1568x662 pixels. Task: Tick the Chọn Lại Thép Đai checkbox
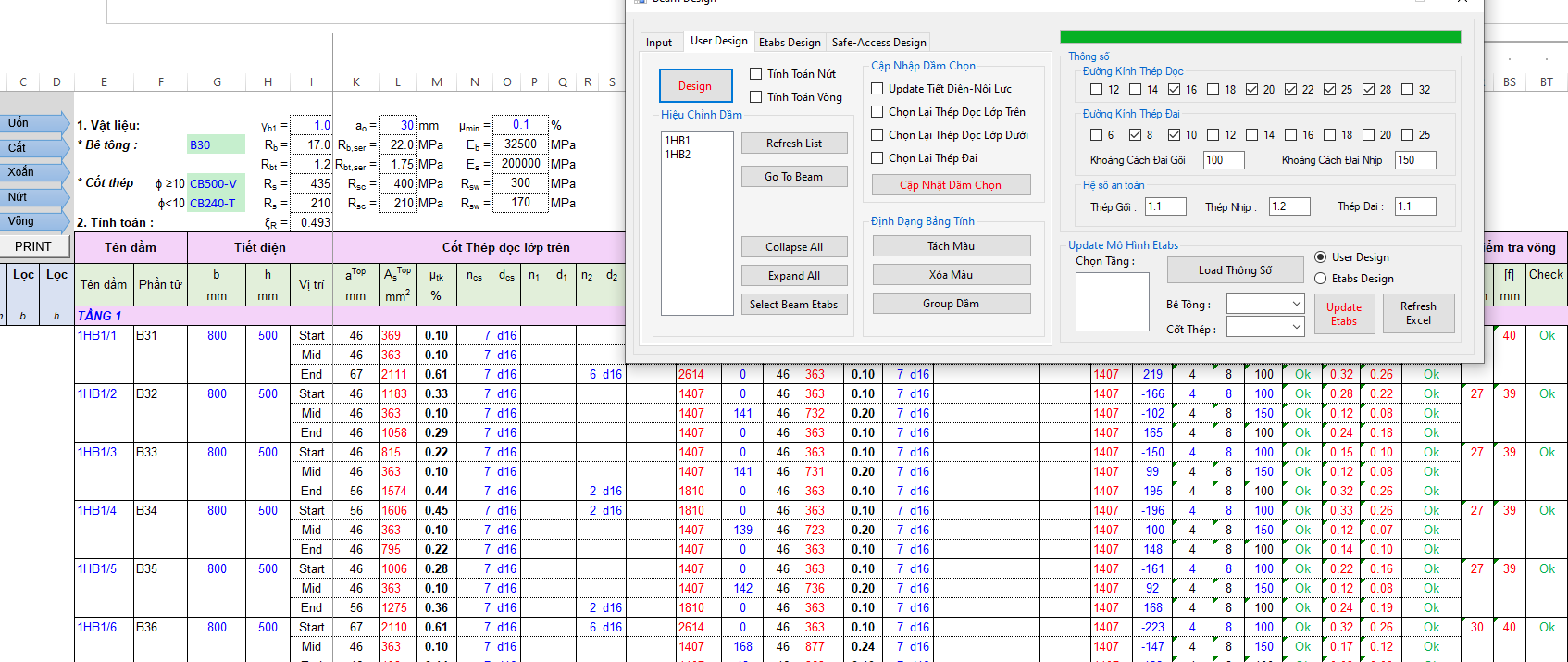coord(877,158)
